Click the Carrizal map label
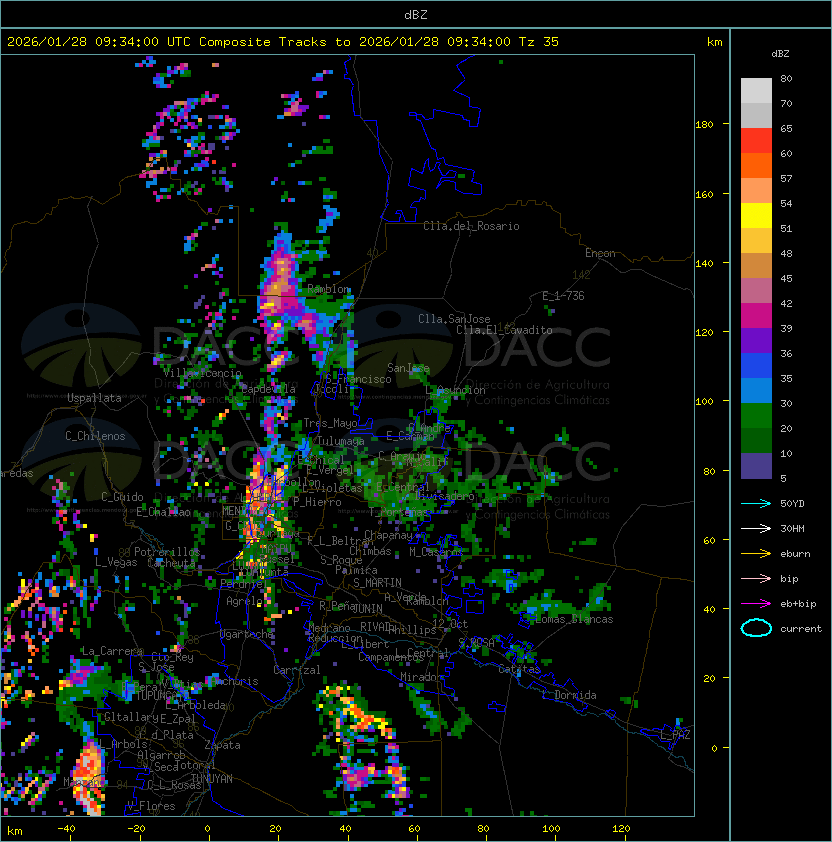 [x=296, y=670]
